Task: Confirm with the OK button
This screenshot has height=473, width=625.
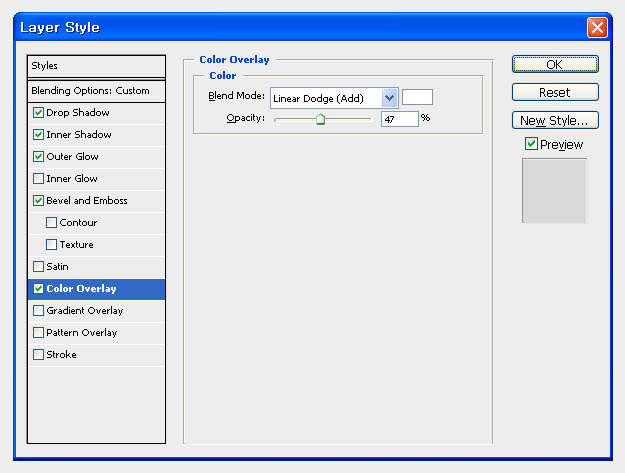Action: click(x=555, y=64)
